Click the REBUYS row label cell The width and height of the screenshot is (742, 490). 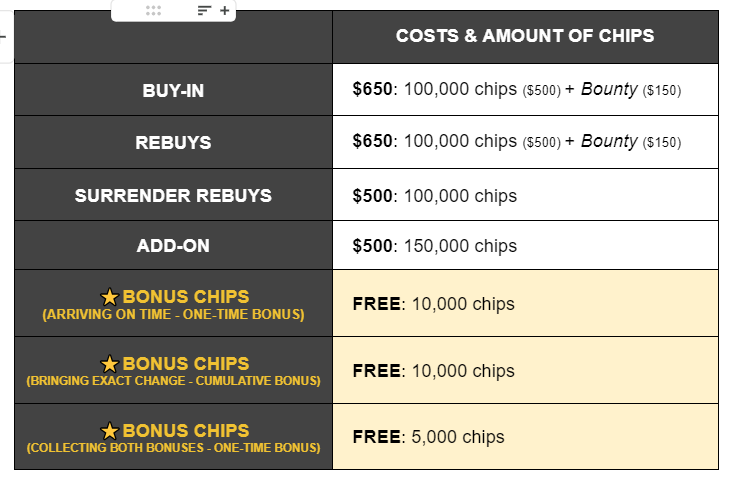pos(173,142)
